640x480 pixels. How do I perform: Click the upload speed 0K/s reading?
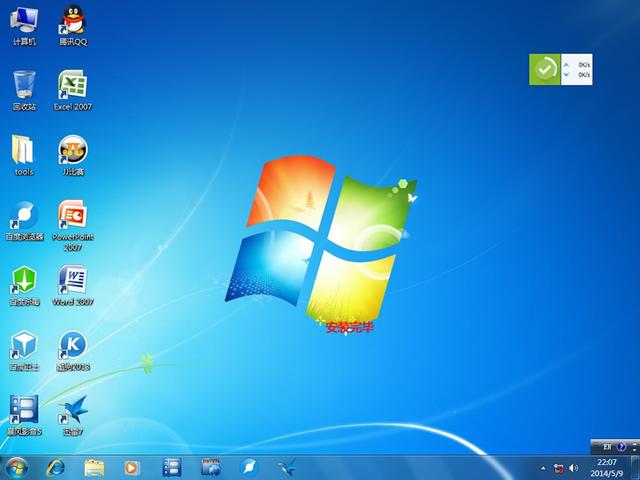(x=584, y=65)
